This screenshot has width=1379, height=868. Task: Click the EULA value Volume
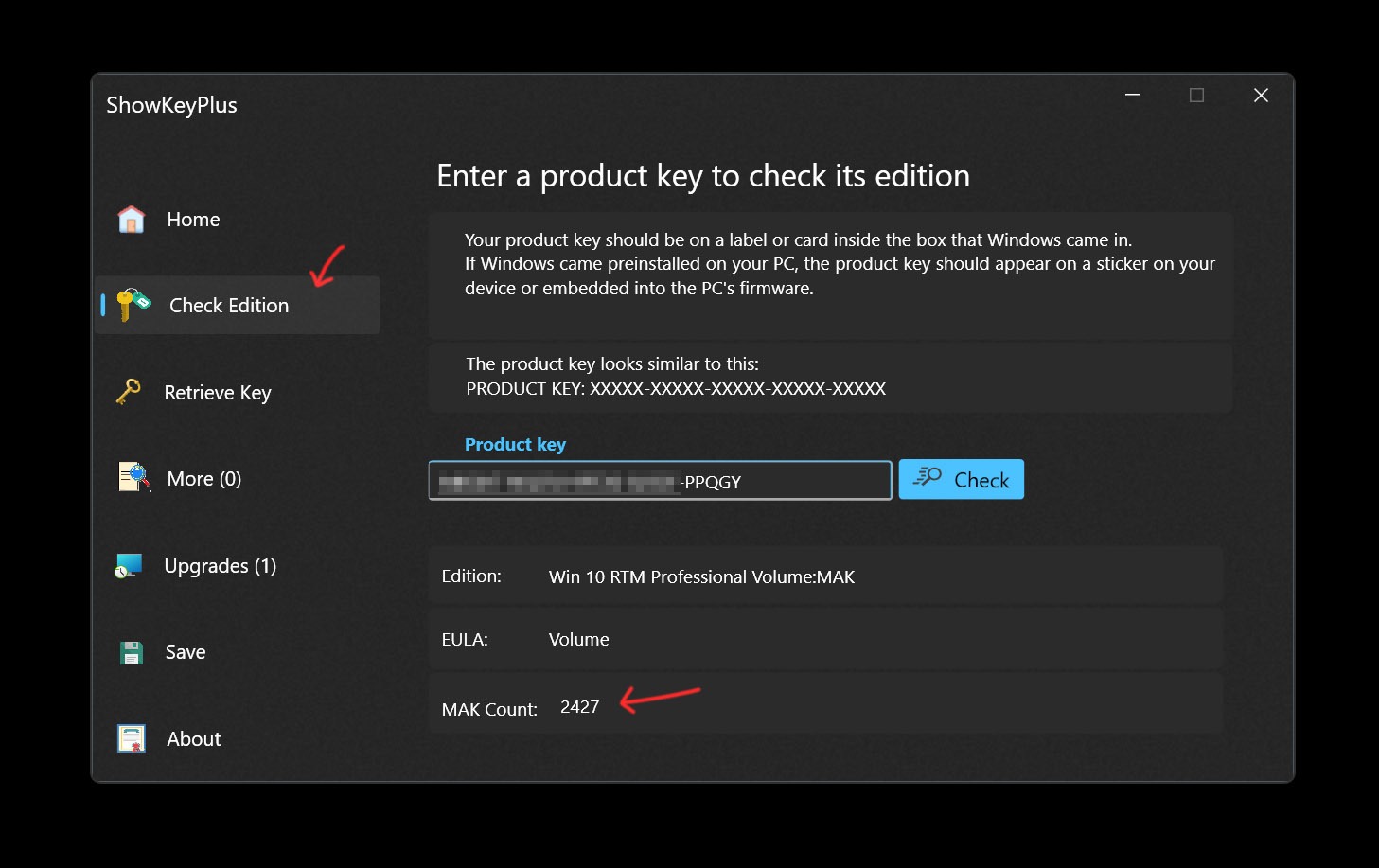click(579, 640)
